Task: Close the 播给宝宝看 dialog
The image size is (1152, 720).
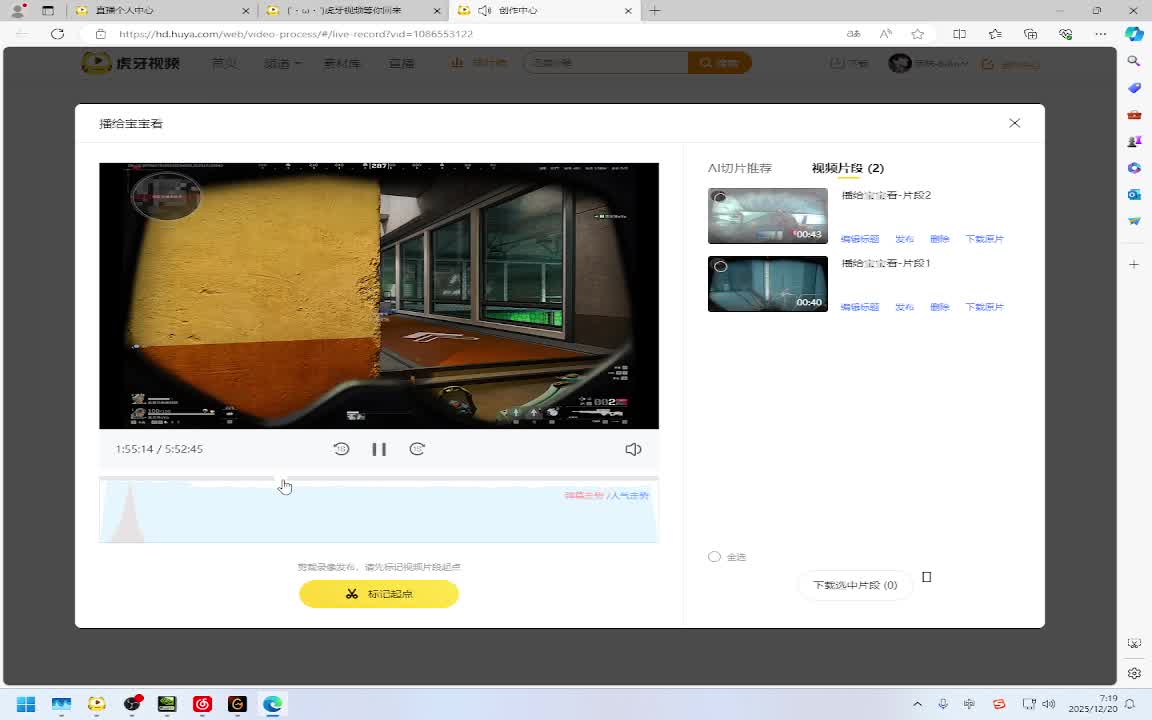Action: pos(1014,123)
